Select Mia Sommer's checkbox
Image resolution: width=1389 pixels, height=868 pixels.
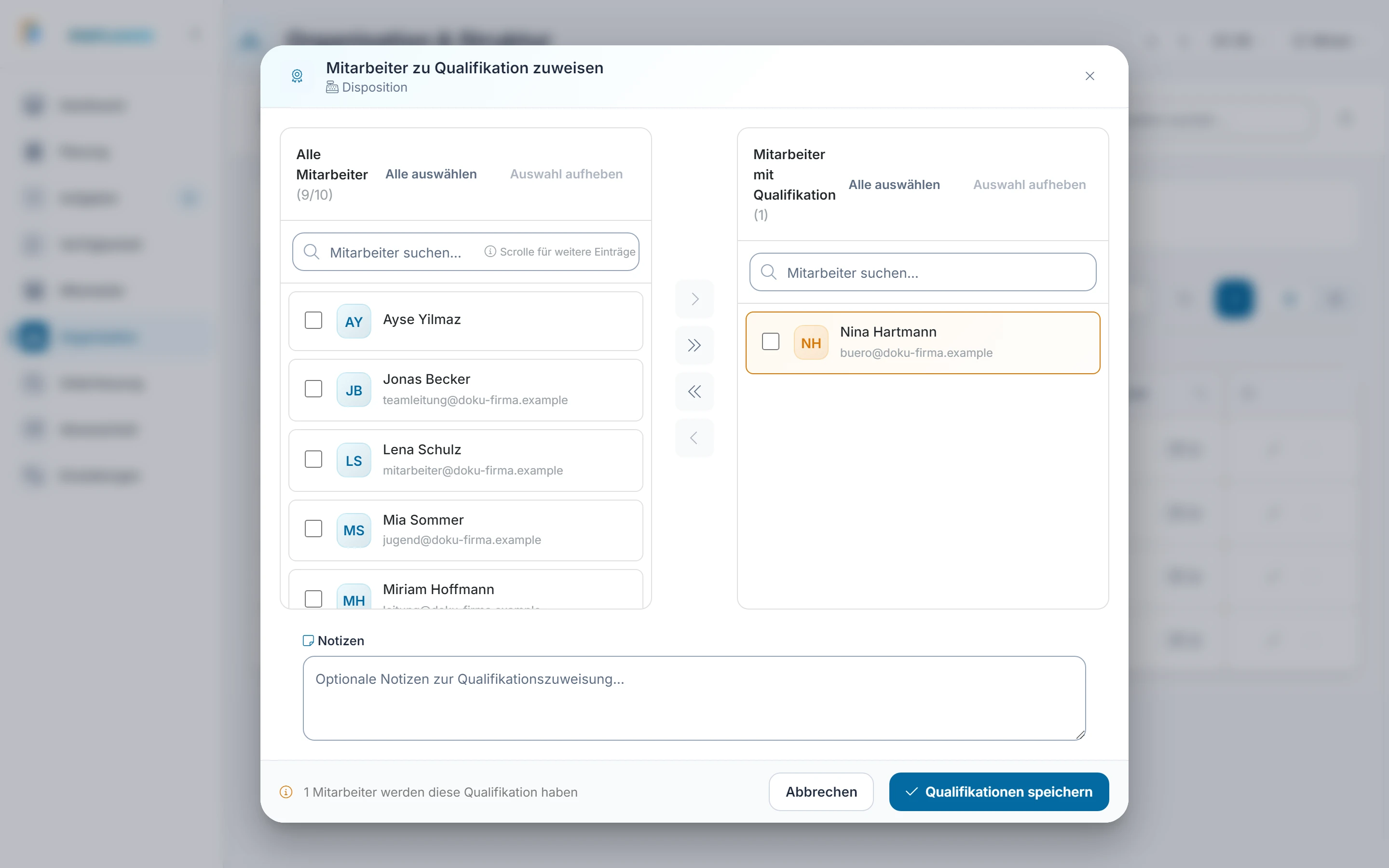[x=313, y=529]
